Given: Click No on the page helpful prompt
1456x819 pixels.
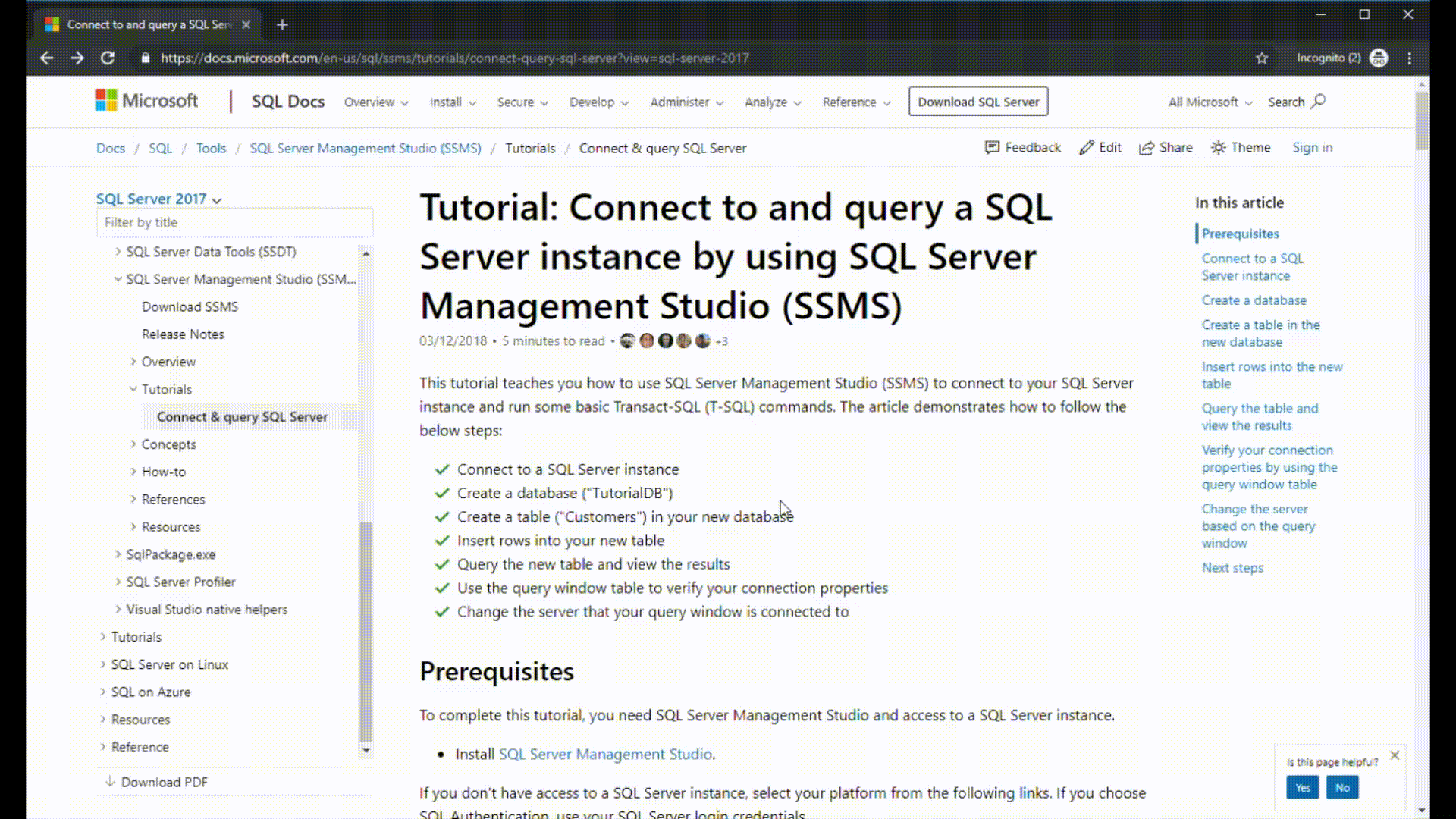Looking at the screenshot, I should pos(1343,787).
